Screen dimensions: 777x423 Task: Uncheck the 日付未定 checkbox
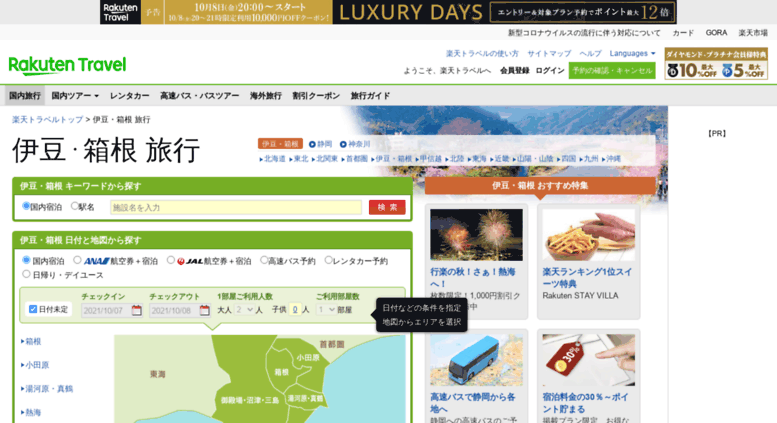(x=33, y=309)
